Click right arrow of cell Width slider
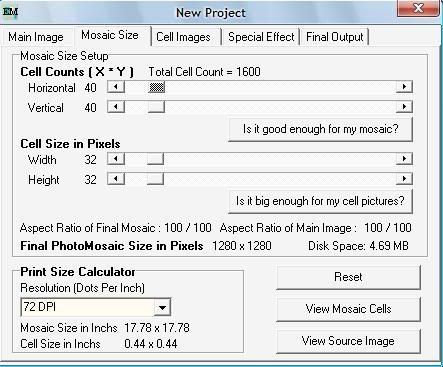The width and height of the screenshot is (443, 367). 404,159
